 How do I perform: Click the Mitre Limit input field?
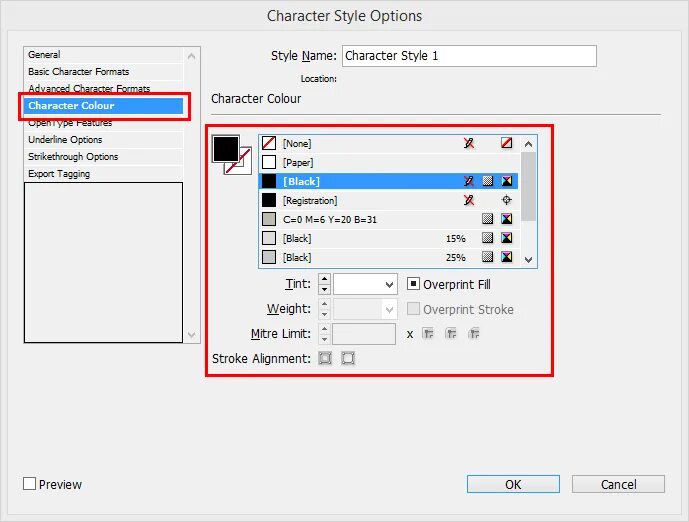pyautogui.click(x=364, y=334)
